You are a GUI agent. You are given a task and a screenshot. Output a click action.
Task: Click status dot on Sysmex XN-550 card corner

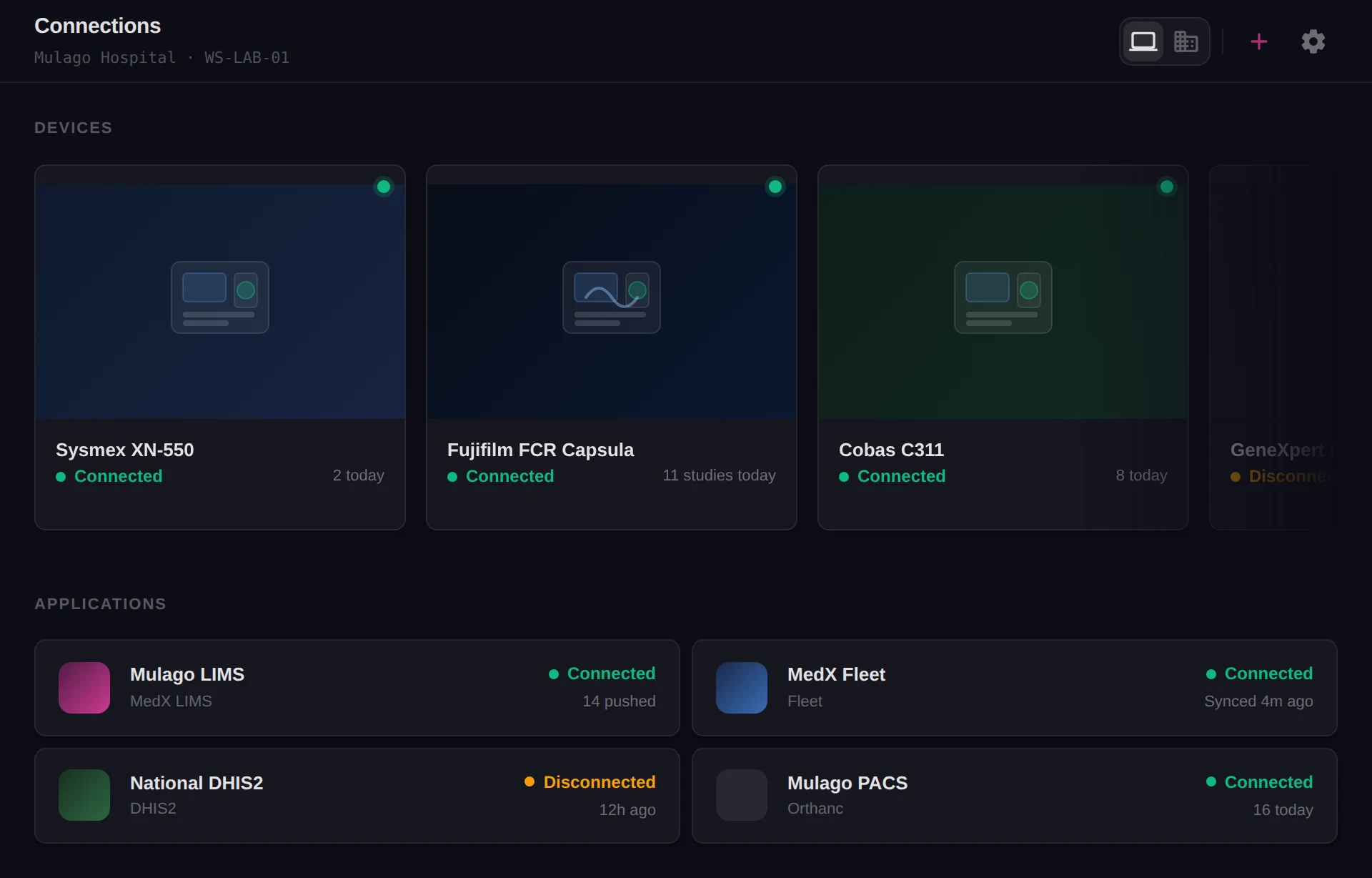point(384,187)
